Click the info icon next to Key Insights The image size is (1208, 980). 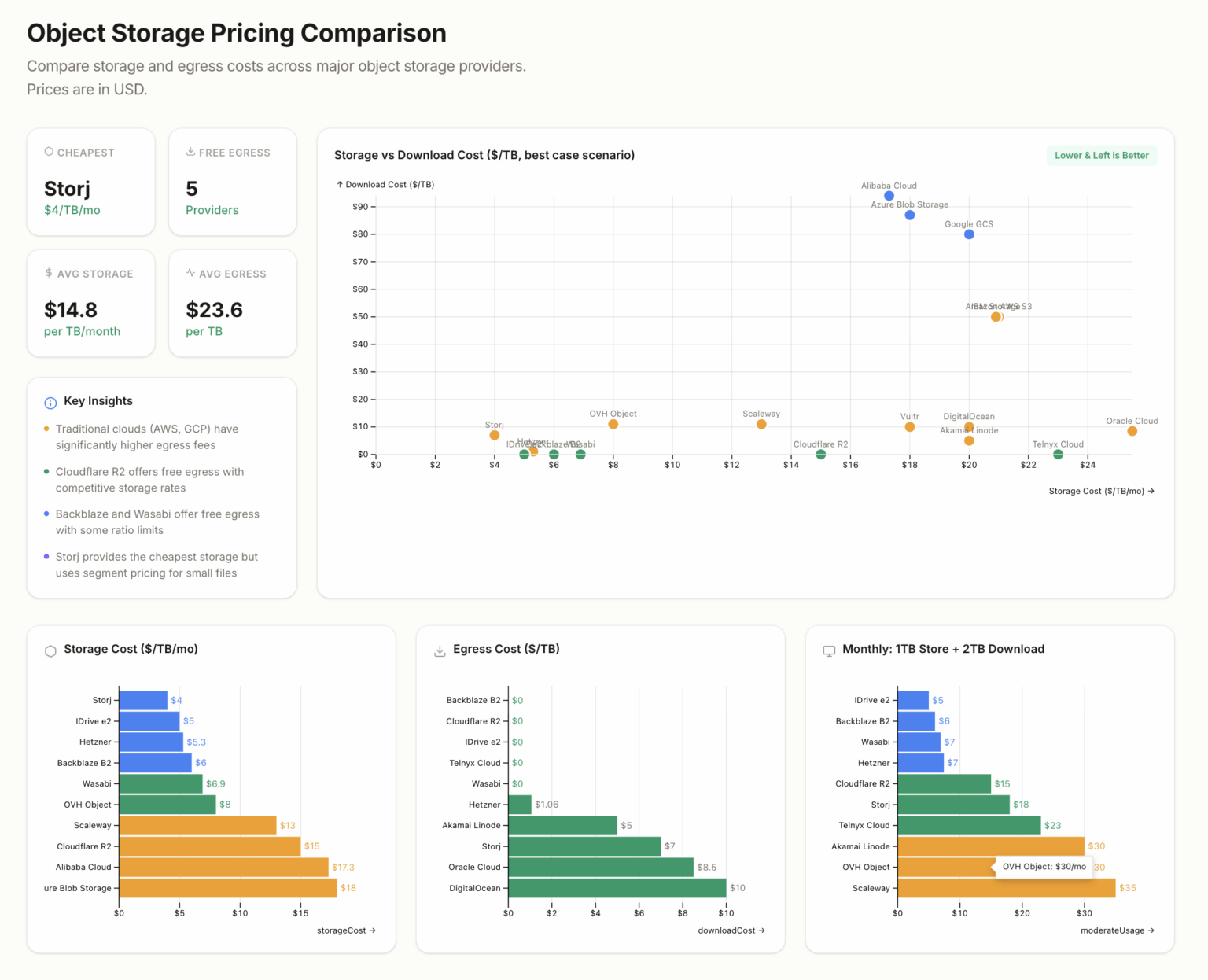pos(50,403)
